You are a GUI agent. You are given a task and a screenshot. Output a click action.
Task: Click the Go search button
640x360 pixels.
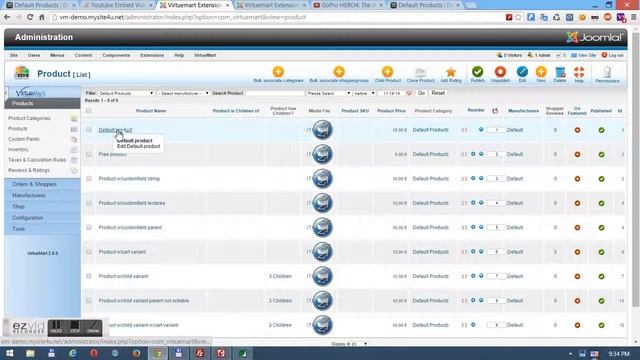point(421,93)
